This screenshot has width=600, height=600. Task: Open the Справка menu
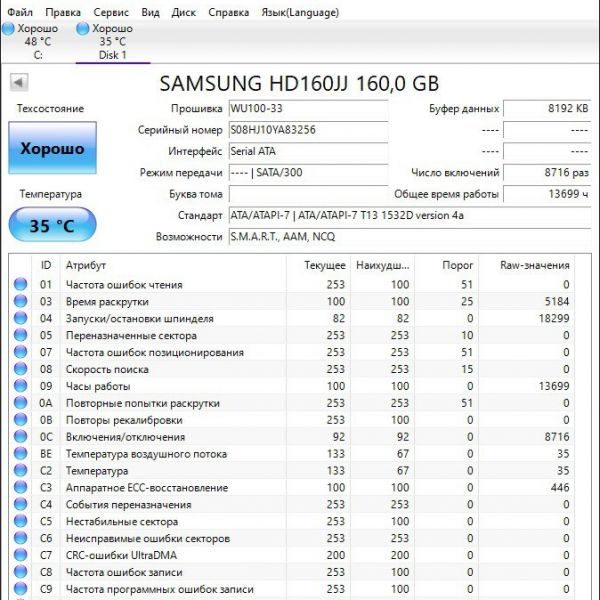coord(228,12)
